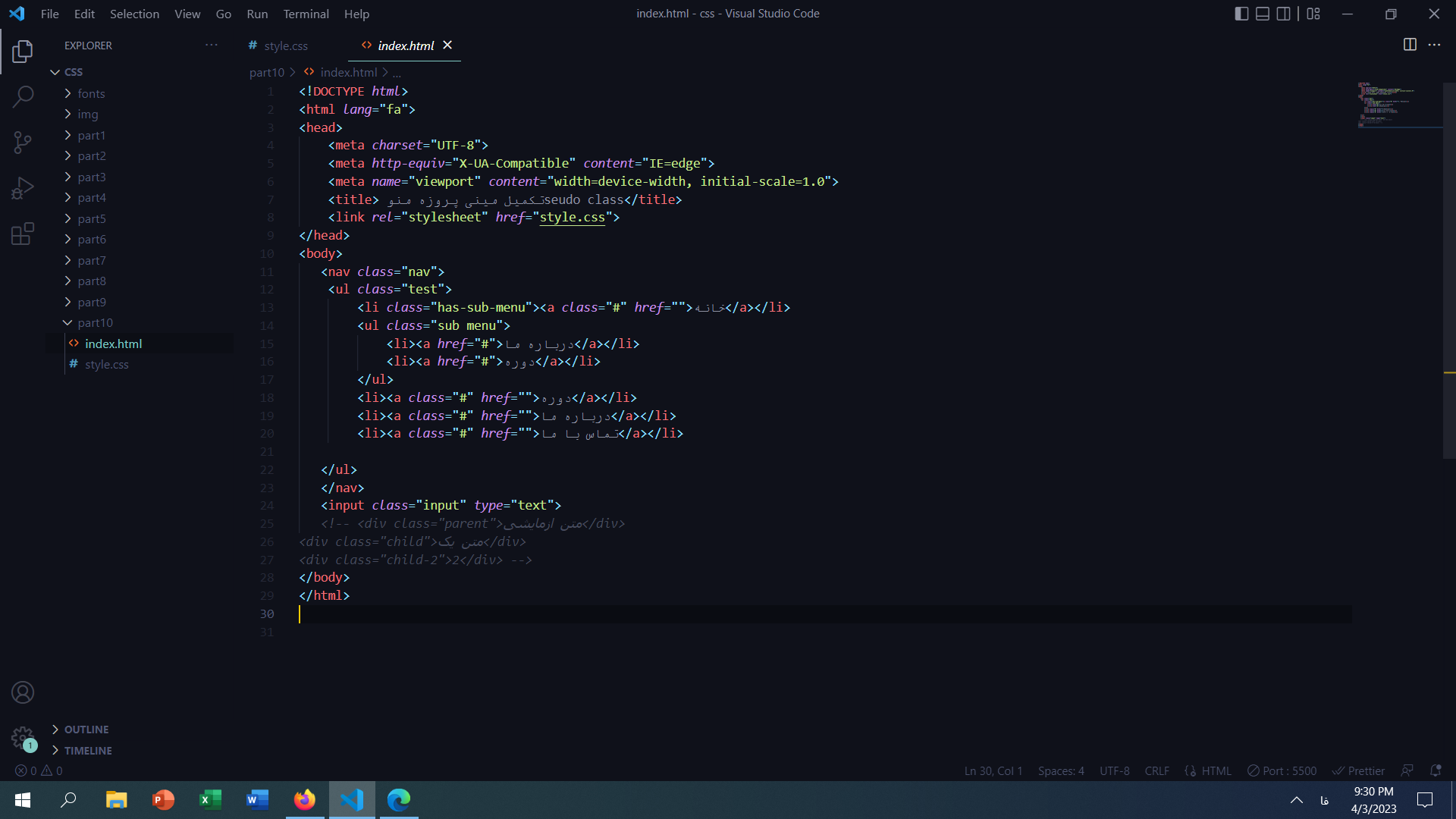Open the Selection menu
Viewport: 1456px width, 819px height.
(134, 14)
